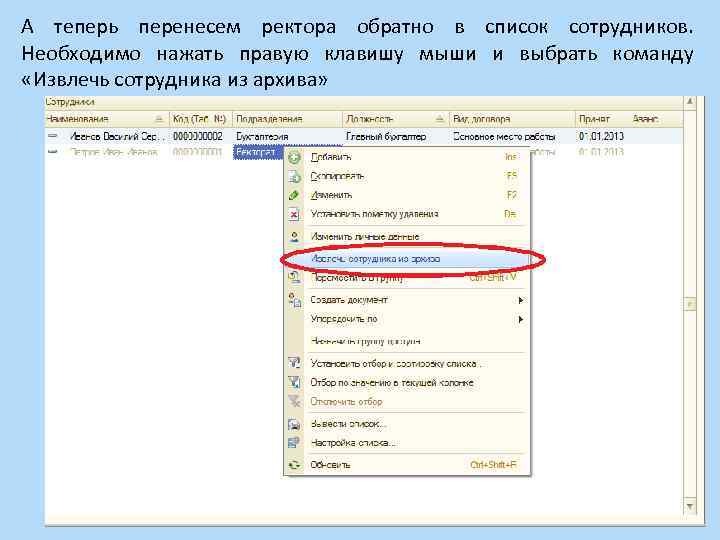Select Установить пометку удаления
Viewport: 720px width, 540px height.
407,214
